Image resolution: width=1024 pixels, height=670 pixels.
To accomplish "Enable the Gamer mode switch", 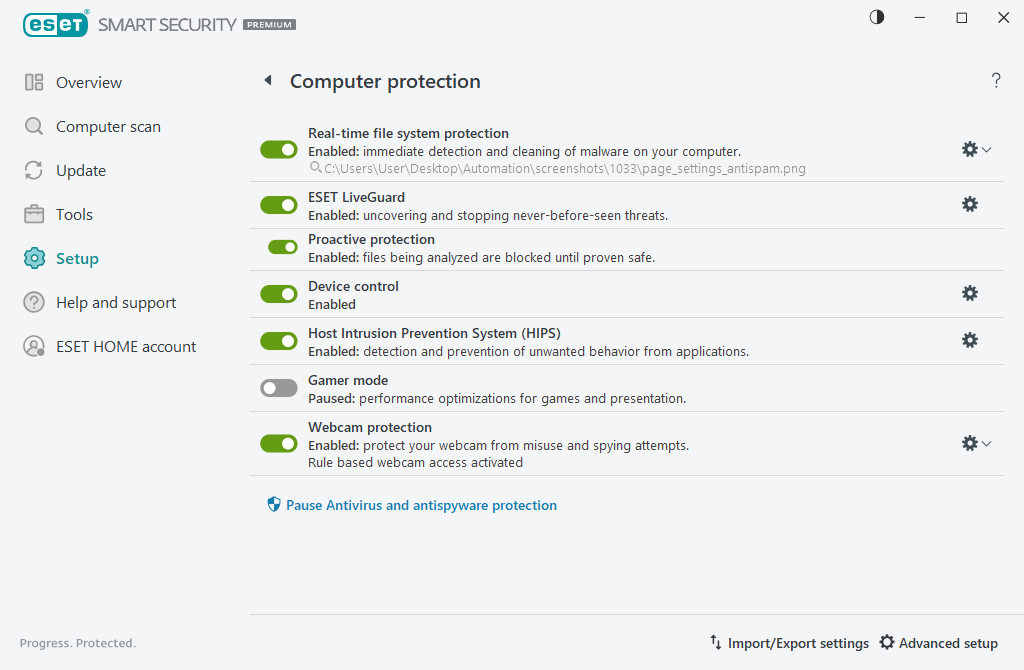I will [x=279, y=388].
